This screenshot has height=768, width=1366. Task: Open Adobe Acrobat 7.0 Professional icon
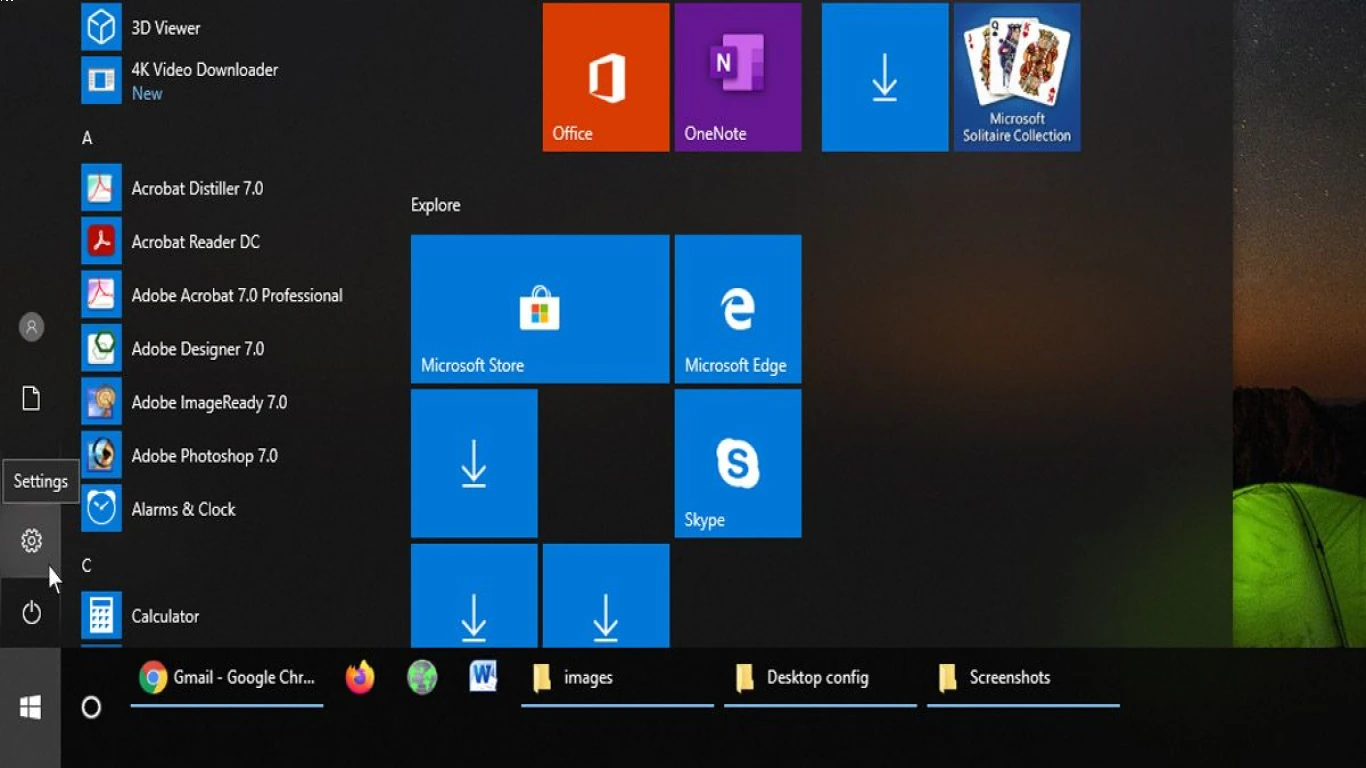tap(101, 295)
